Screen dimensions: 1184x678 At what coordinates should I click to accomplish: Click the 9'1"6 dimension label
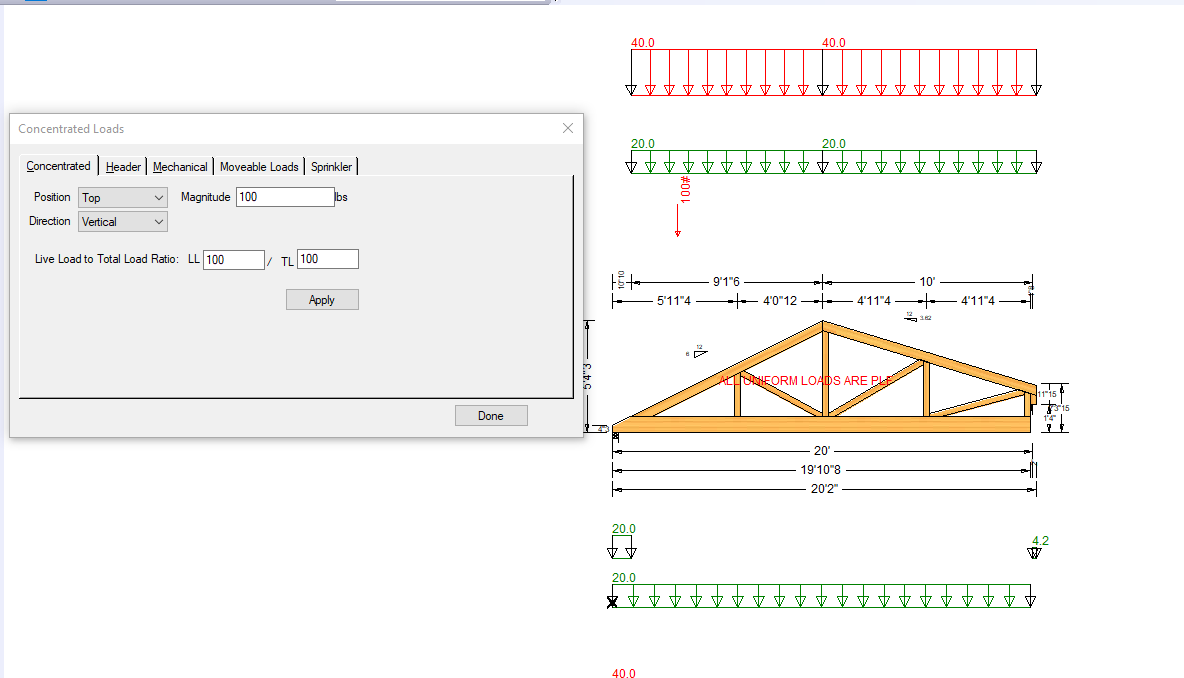click(727, 282)
